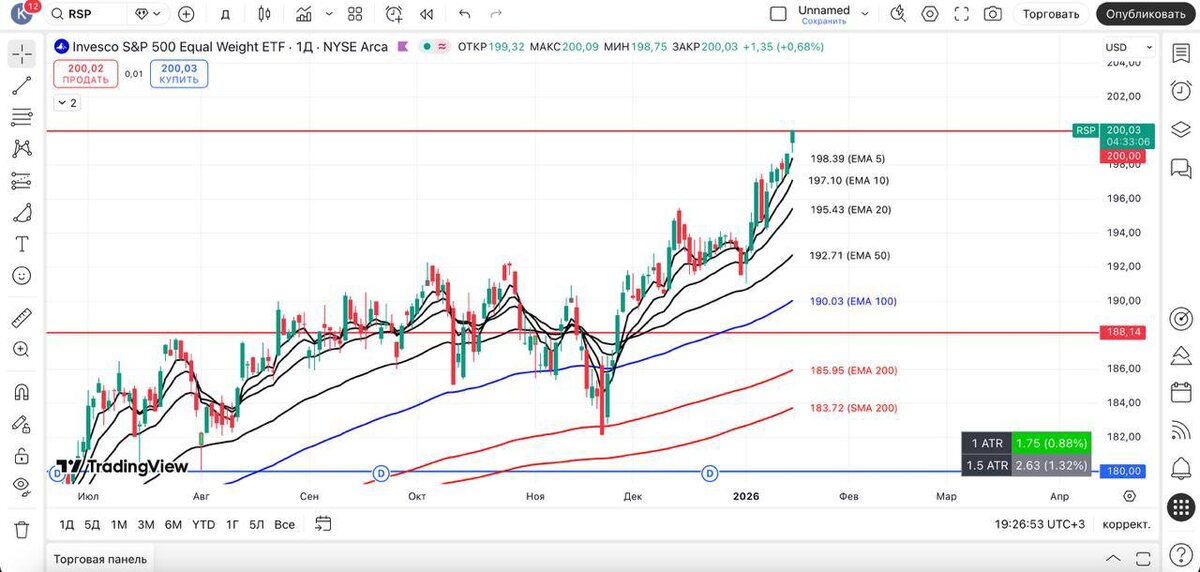
Task: Click the Торговать button
Action: (x=1051, y=14)
